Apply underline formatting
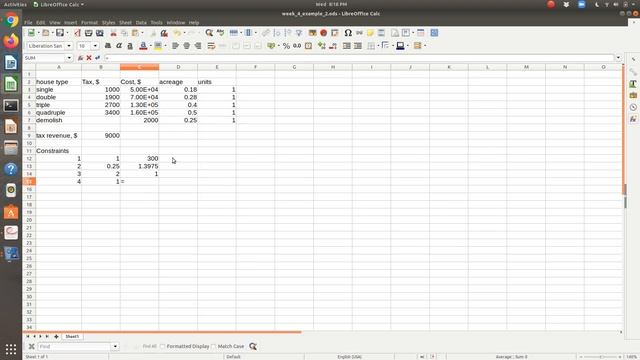This screenshot has width=640, height=360. pos(130,46)
